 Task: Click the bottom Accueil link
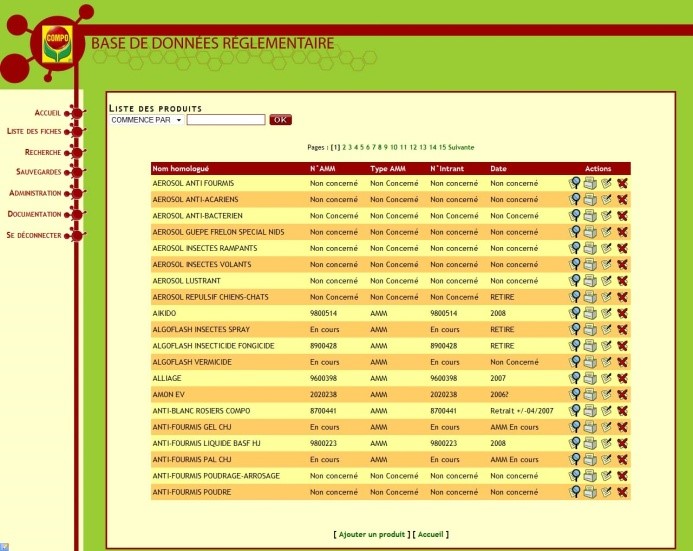tap(430, 534)
